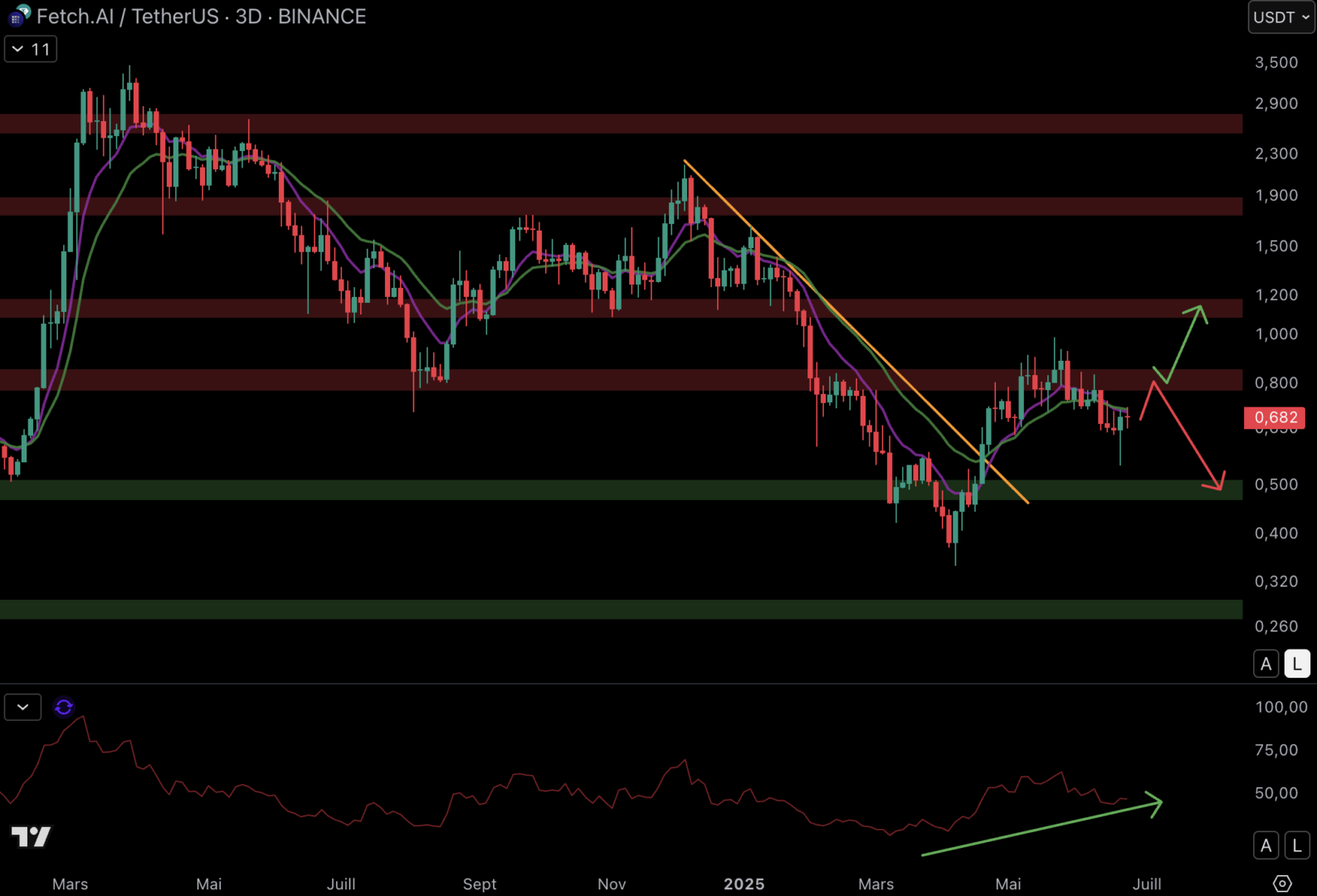
Task: Expand the indicator legend showing 11
Action: pyautogui.click(x=31, y=49)
